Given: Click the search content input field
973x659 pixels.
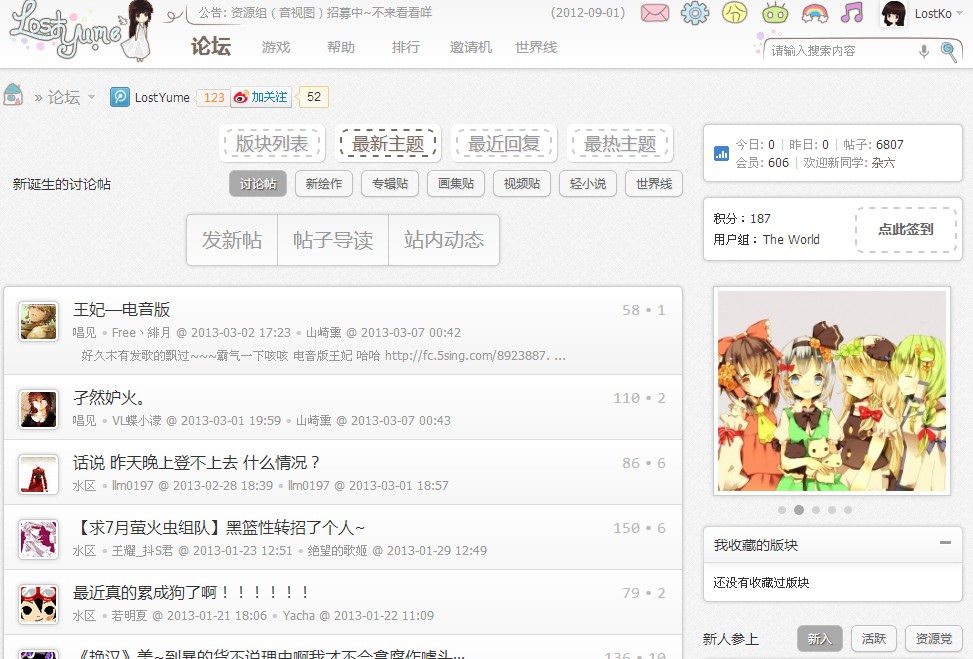Looking at the screenshot, I should pos(843,51).
